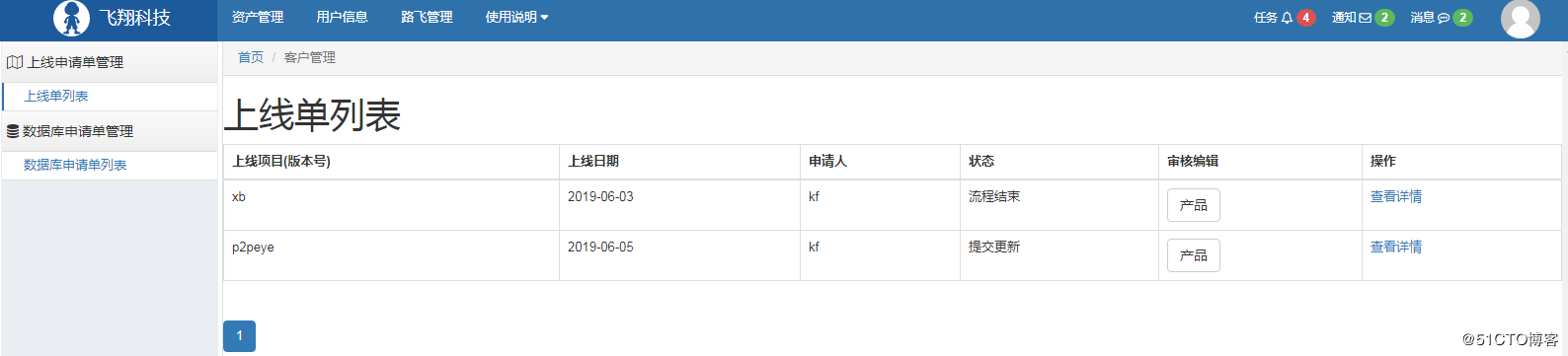The image size is (1568, 356).
Task: Click the database icon beside 数据库申请单管理
Action: [13, 131]
